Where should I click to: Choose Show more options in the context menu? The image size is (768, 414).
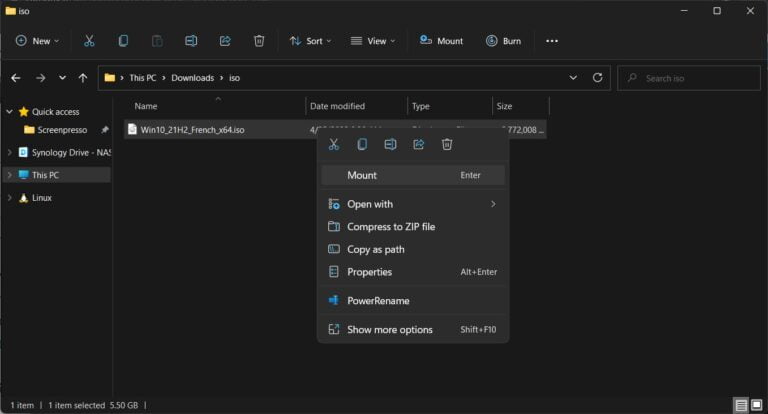(x=389, y=329)
